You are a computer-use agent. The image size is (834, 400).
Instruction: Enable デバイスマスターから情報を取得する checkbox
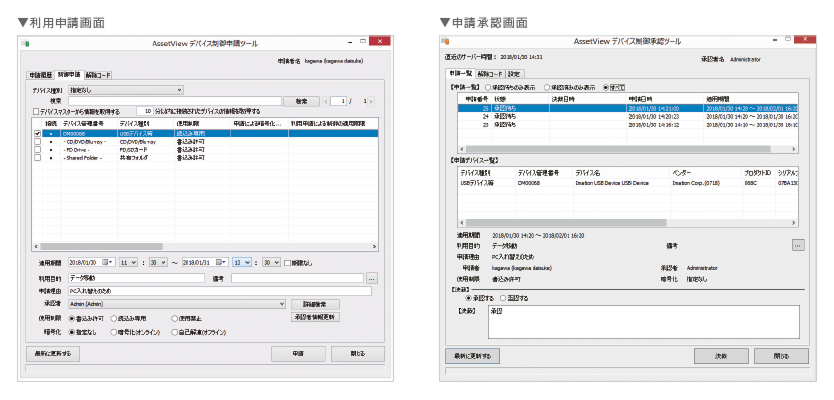click(x=36, y=112)
